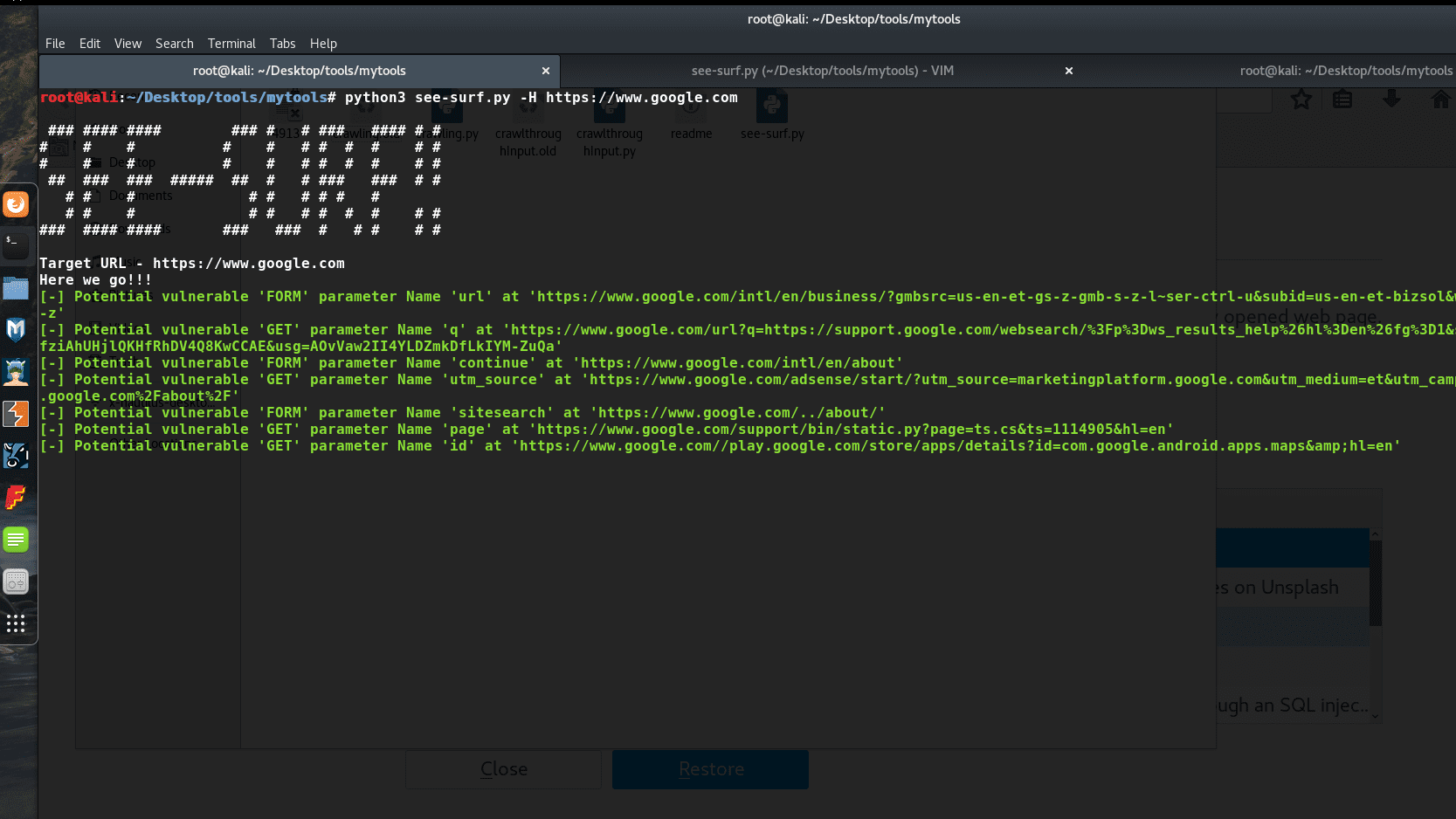Viewport: 1456px width, 819px height.
Task: Show all applications grid
Action: point(16,623)
